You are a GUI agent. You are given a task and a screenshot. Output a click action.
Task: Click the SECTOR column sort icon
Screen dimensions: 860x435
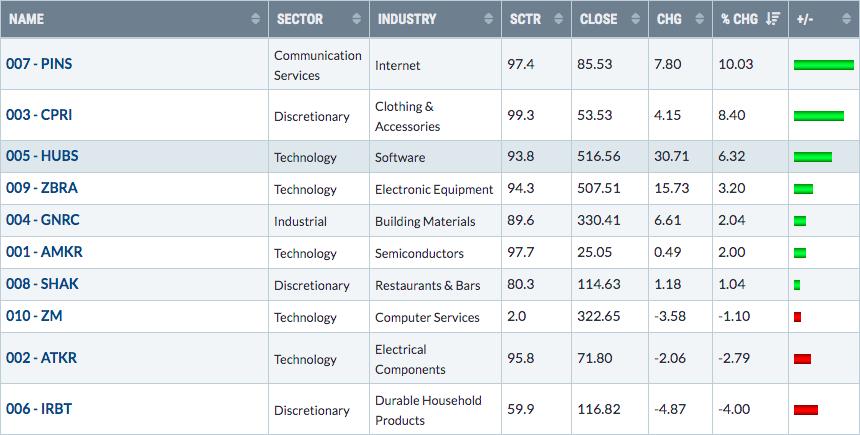(357, 19)
